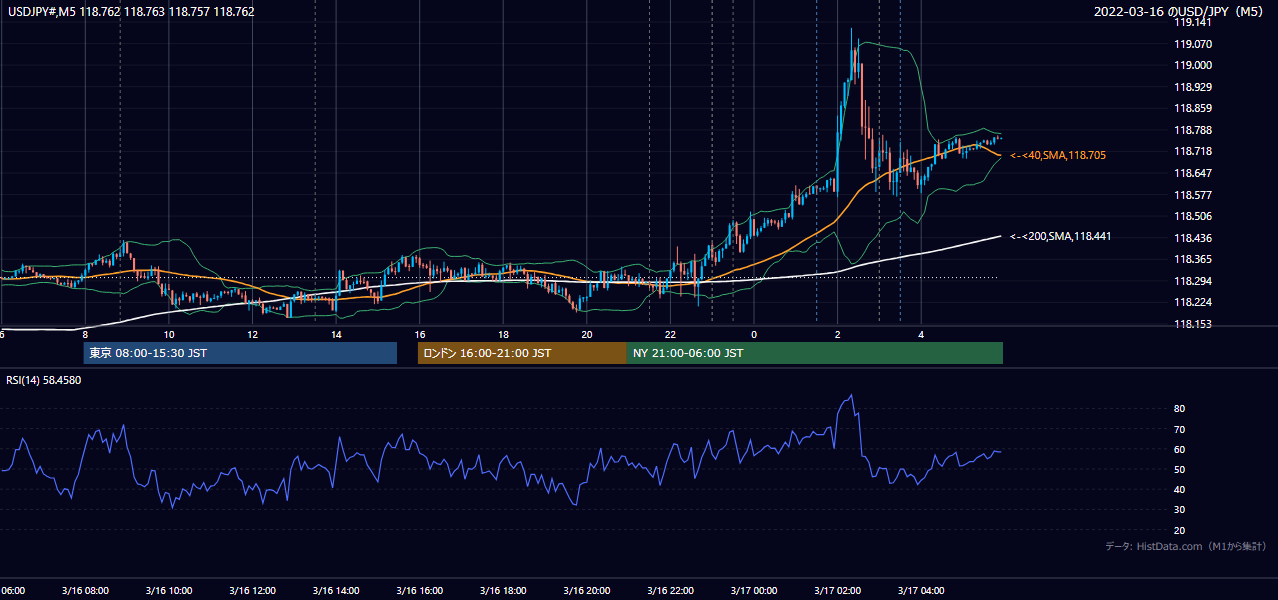Click the 3/16 10:00 time axis label
1278x600 pixels.
coord(168,591)
